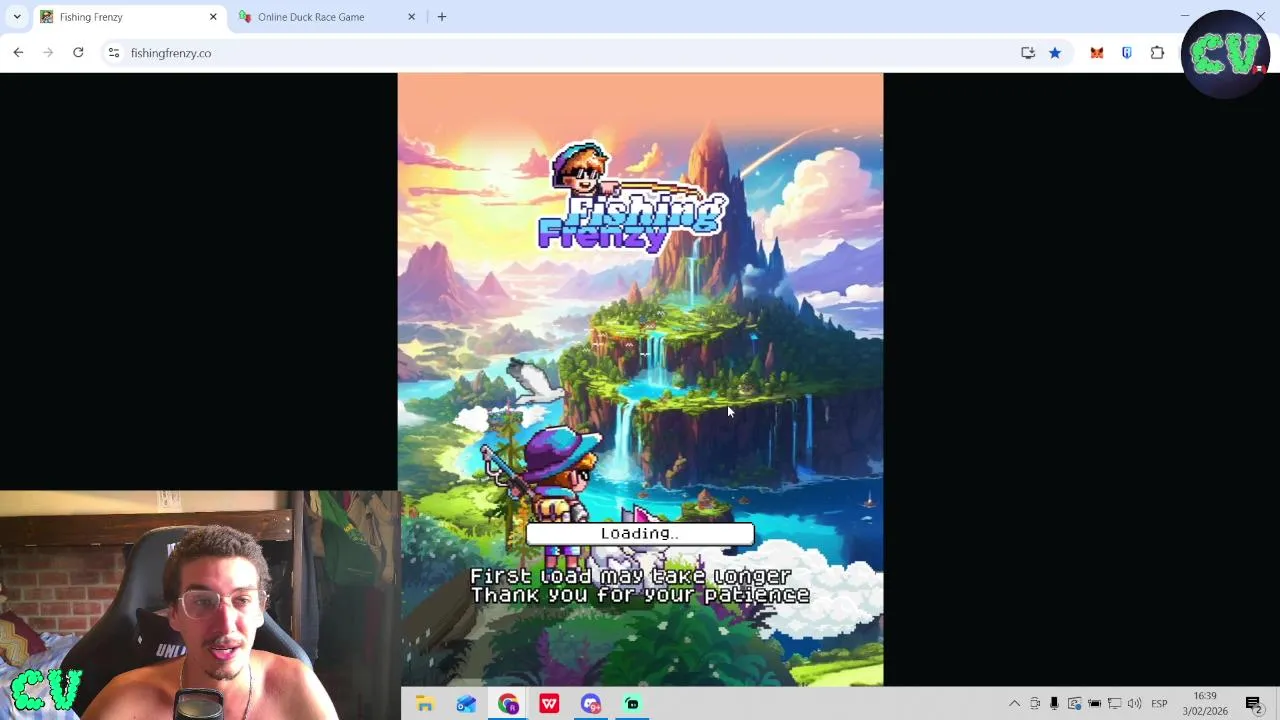Click 'First load may take longer' text

click(631, 577)
